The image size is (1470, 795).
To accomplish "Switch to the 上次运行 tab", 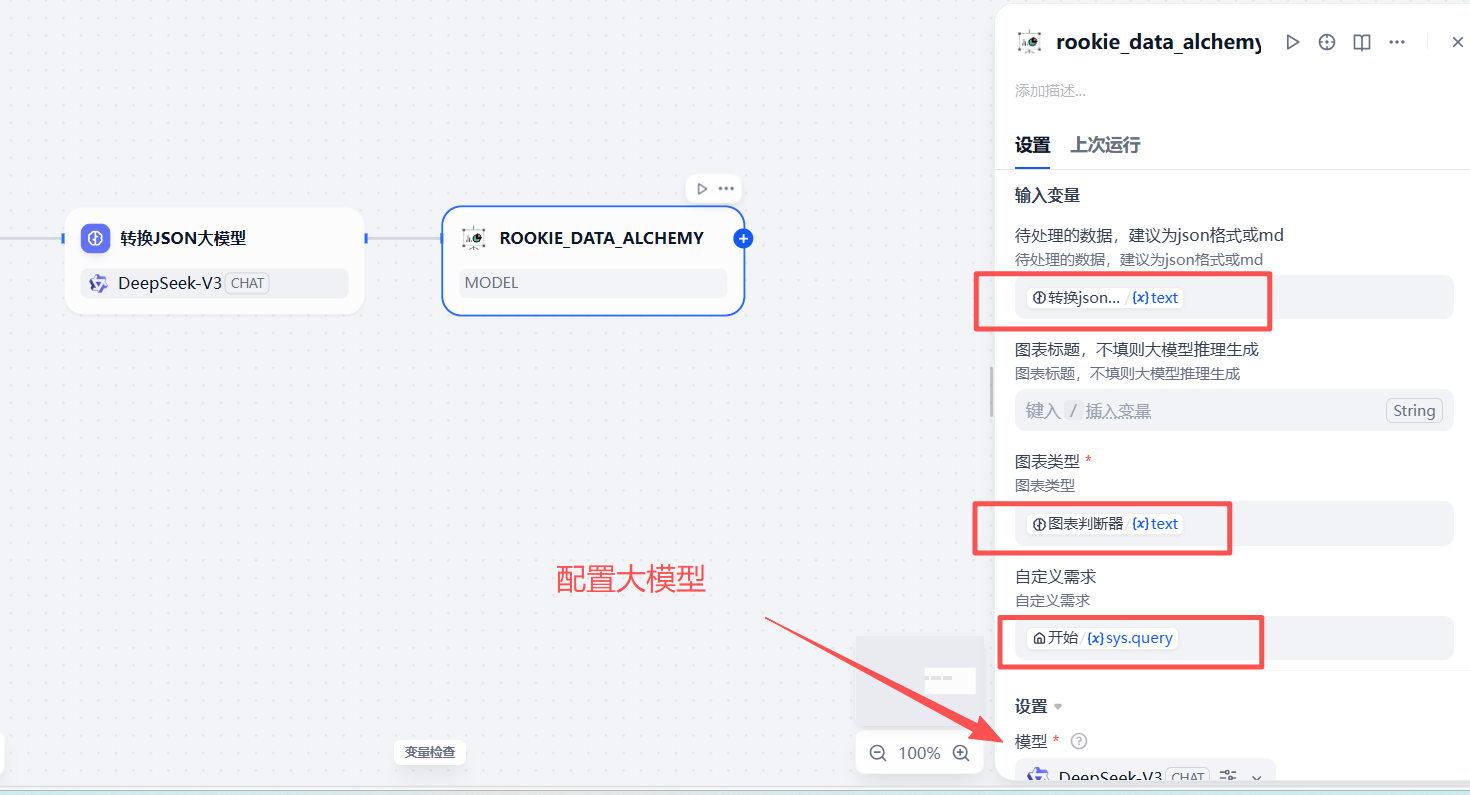I will [1105, 145].
